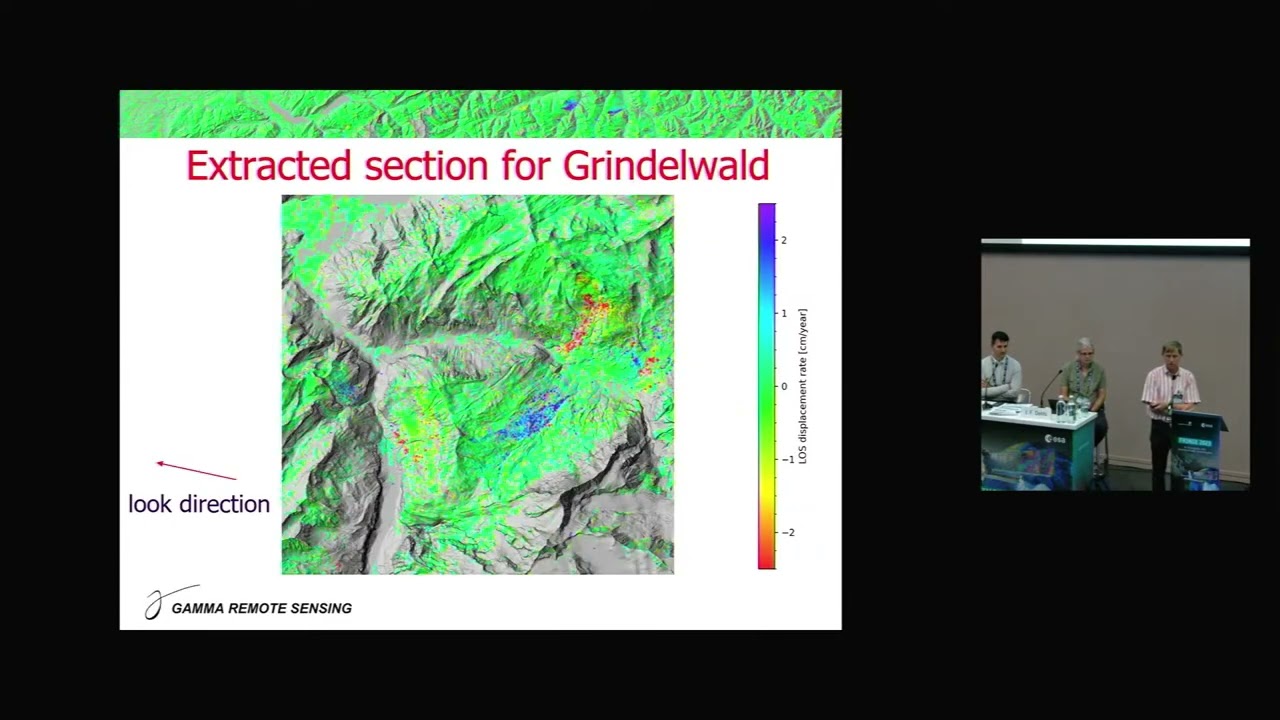1280x720 pixels.
Task: Click the slide title 'Extracted section for Grindelwald'
Action: point(477,166)
